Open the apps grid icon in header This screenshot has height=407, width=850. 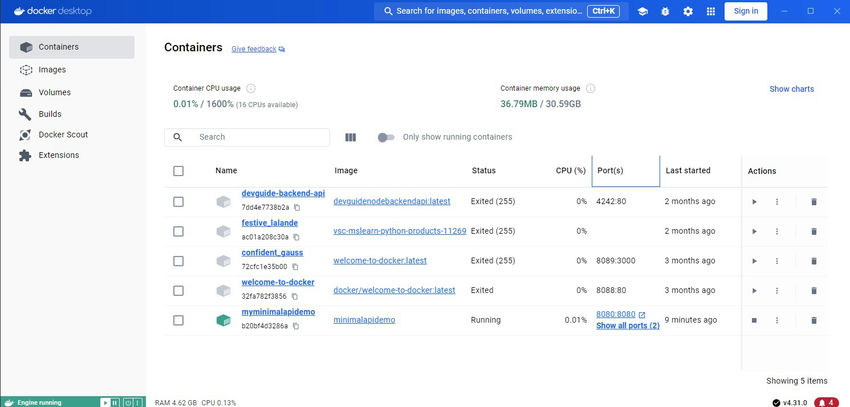[711, 11]
